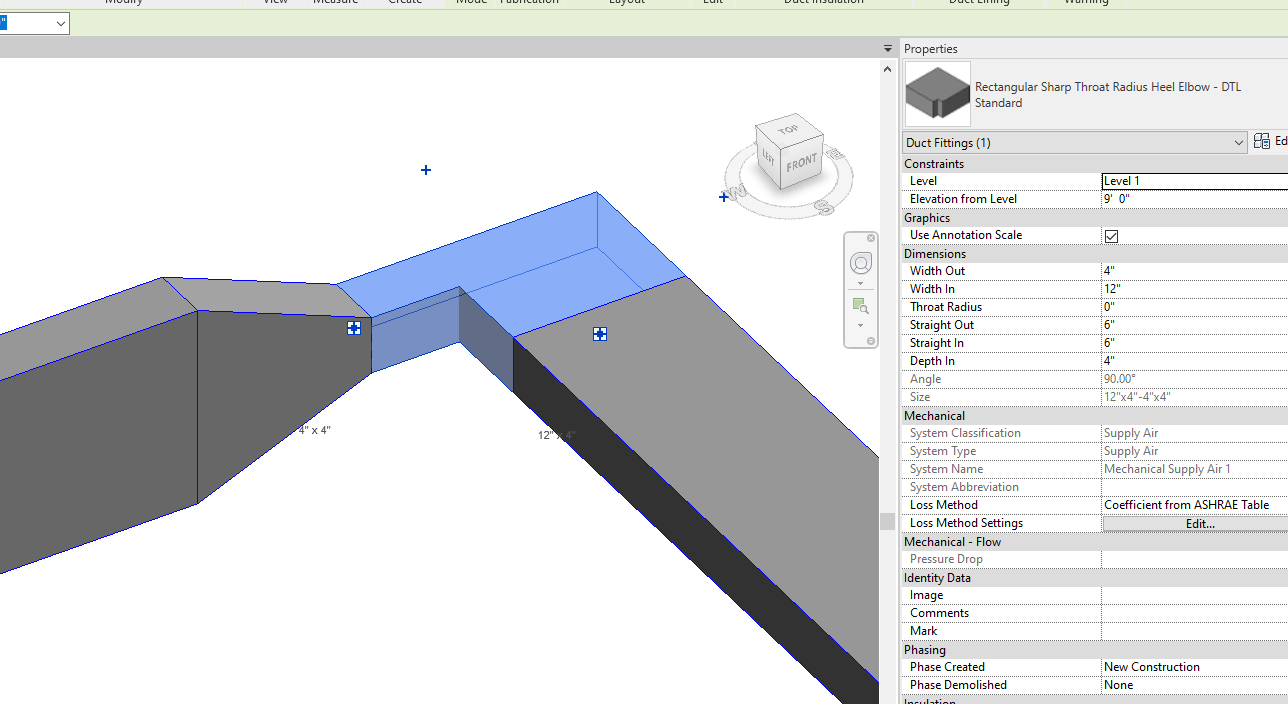
Task: Close the navigation bar with its X icon
Action: (871, 238)
